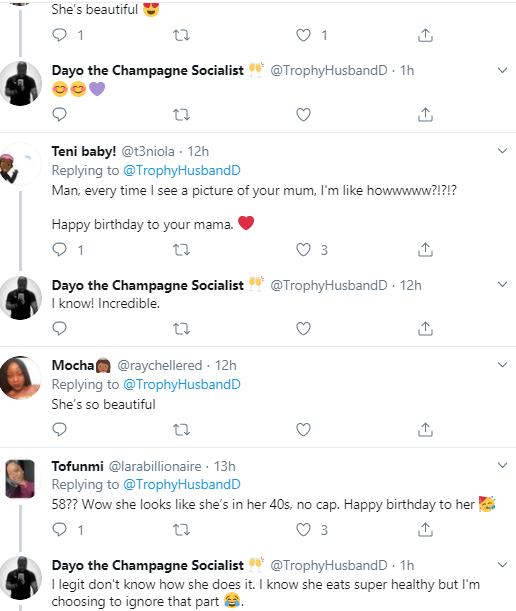This screenshot has width=516, height=611.
Task: Like Mocha's "She's so beautiful" tweet
Action: (x=303, y=429)
